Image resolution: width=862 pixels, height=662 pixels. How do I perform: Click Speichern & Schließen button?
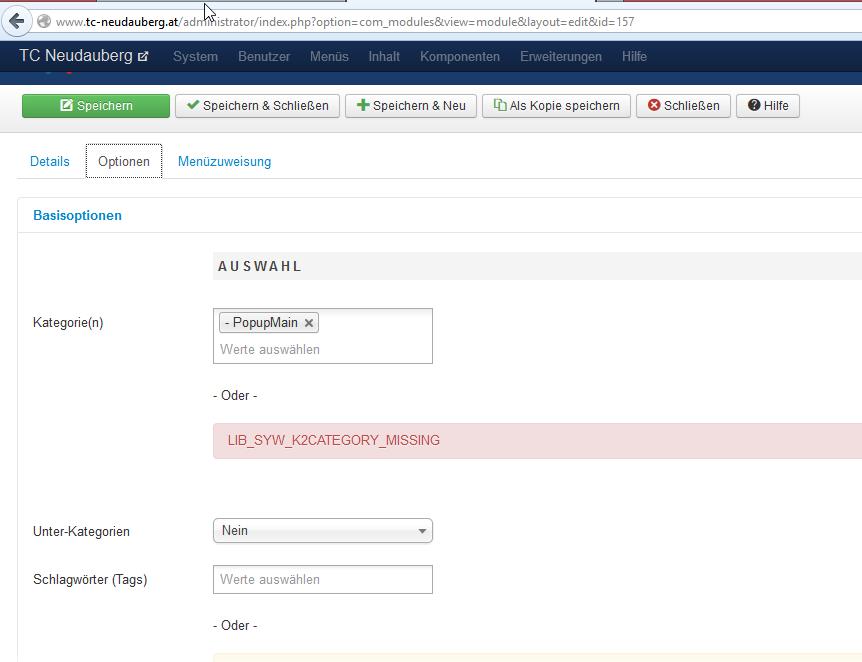[x=258, y=106]
